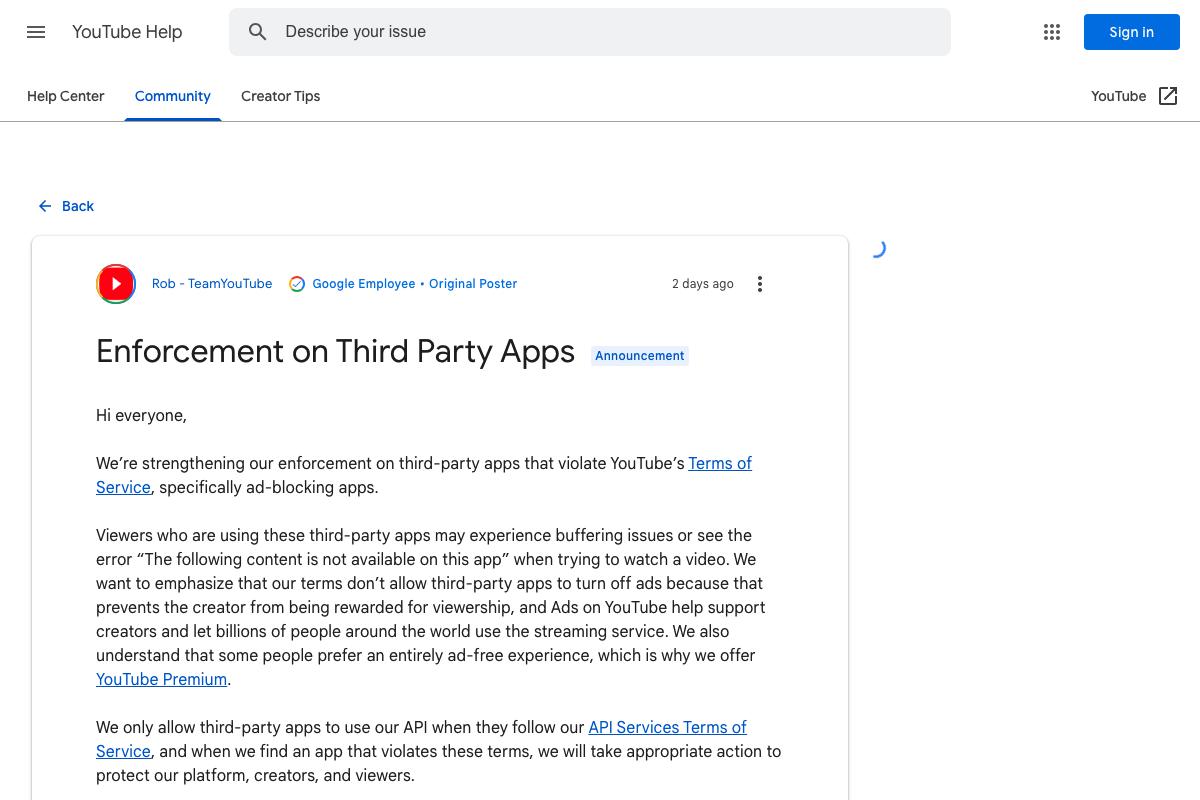
Task: Click the search magnifier icon
Action: point(258,32)
